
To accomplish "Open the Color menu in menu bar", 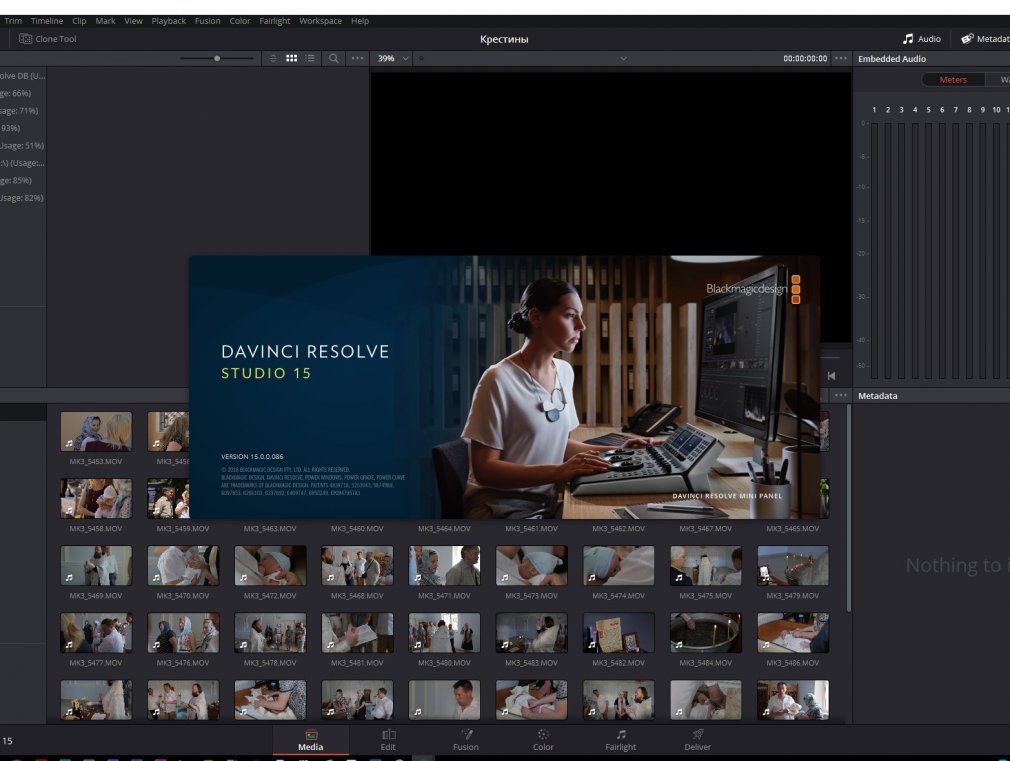I will click(240, 21).
